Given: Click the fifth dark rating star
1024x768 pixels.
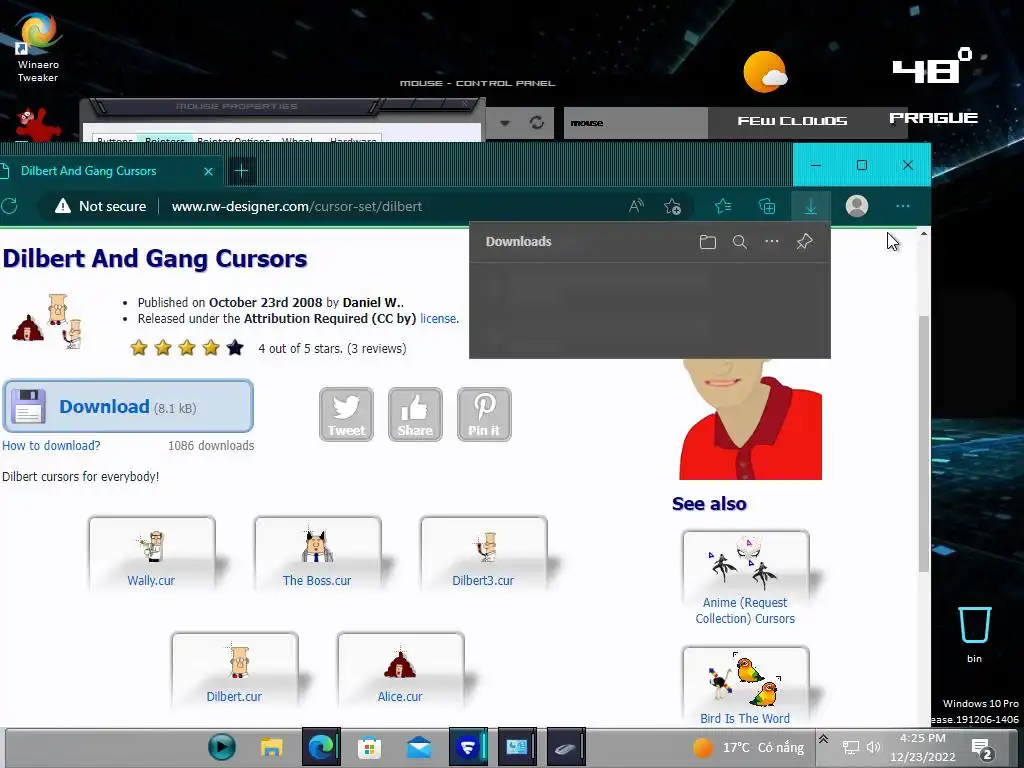Looking at the screenshot, I should click(235, 347).
